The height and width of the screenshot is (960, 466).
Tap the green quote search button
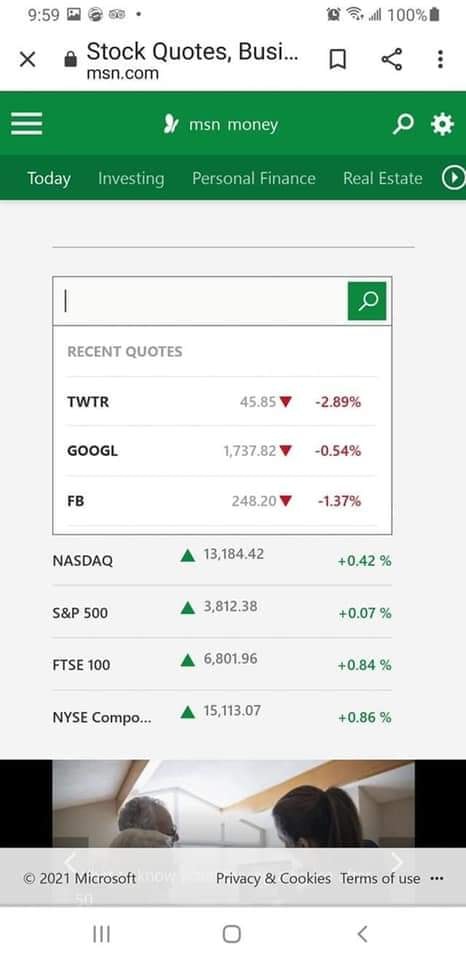pos(367,301)
